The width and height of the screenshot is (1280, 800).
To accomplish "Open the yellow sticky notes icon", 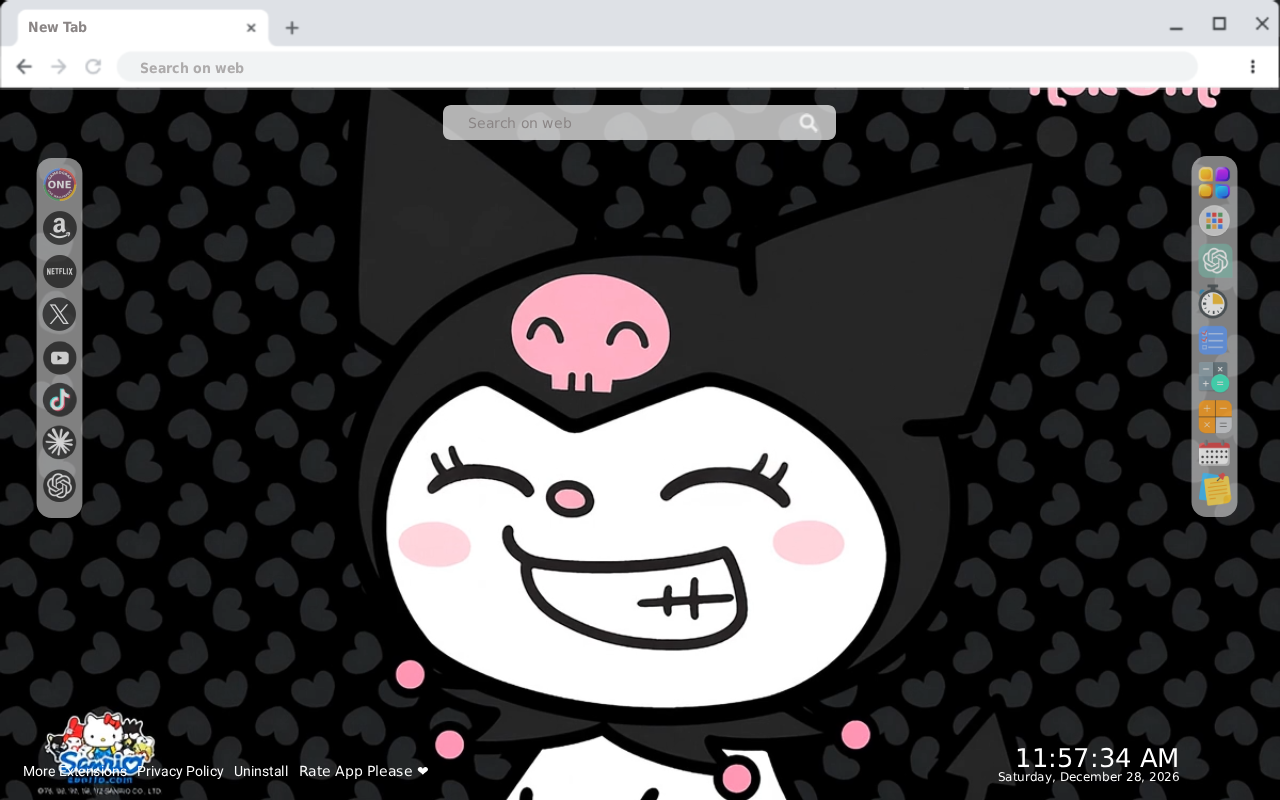I will tap(1215, 490).
